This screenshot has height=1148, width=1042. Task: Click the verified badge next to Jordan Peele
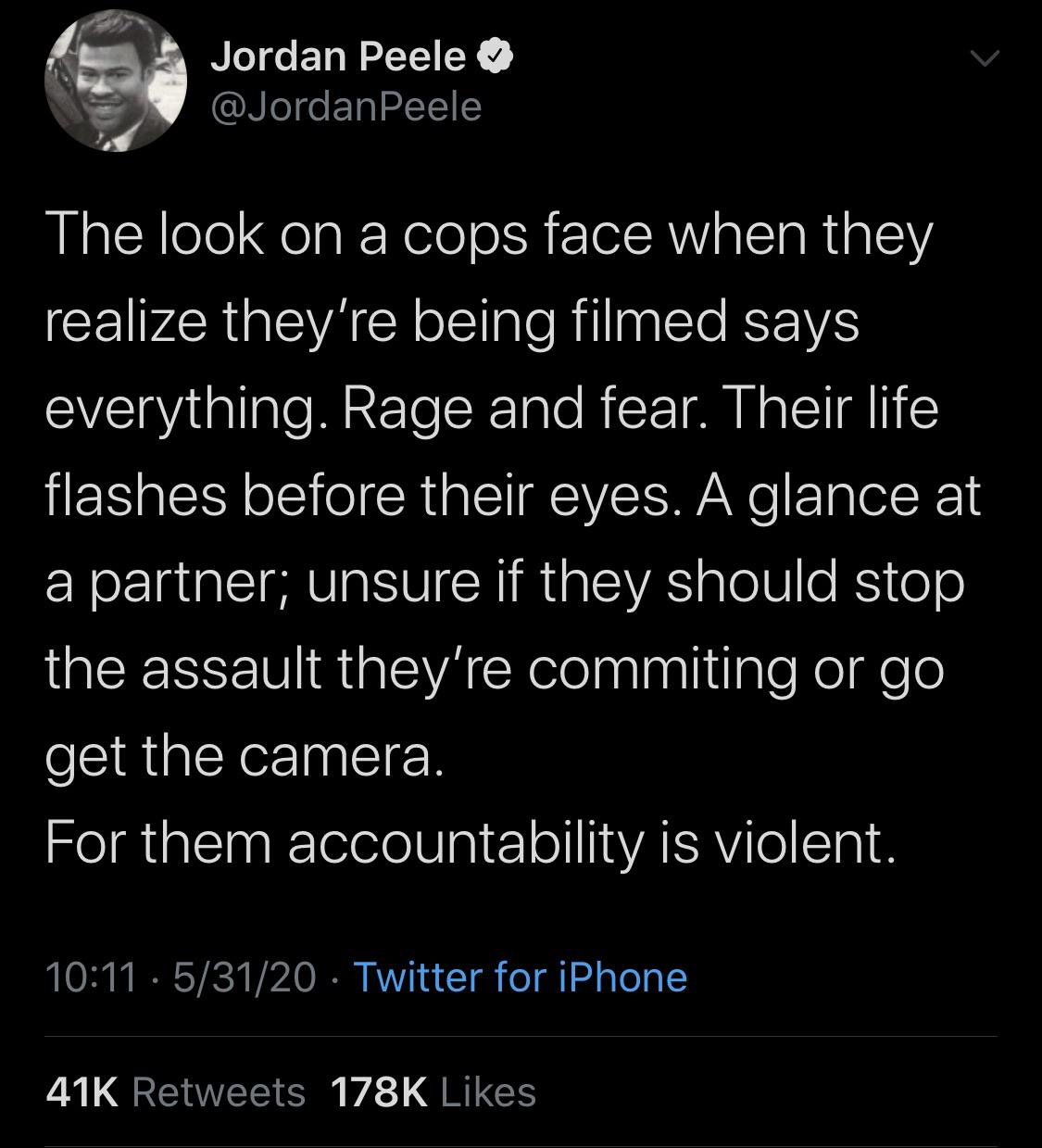point(495,58)
